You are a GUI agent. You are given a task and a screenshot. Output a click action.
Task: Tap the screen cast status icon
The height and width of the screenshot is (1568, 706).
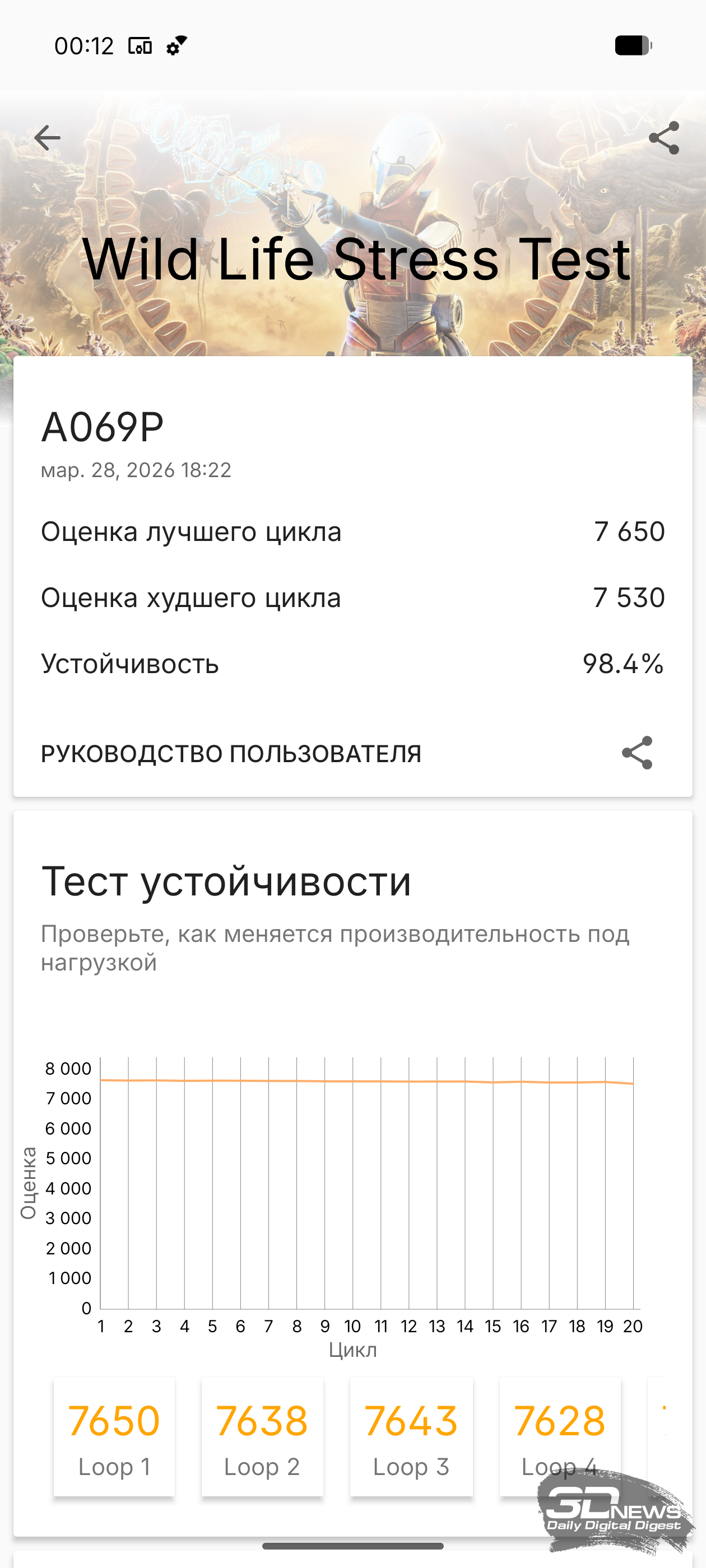140,46
